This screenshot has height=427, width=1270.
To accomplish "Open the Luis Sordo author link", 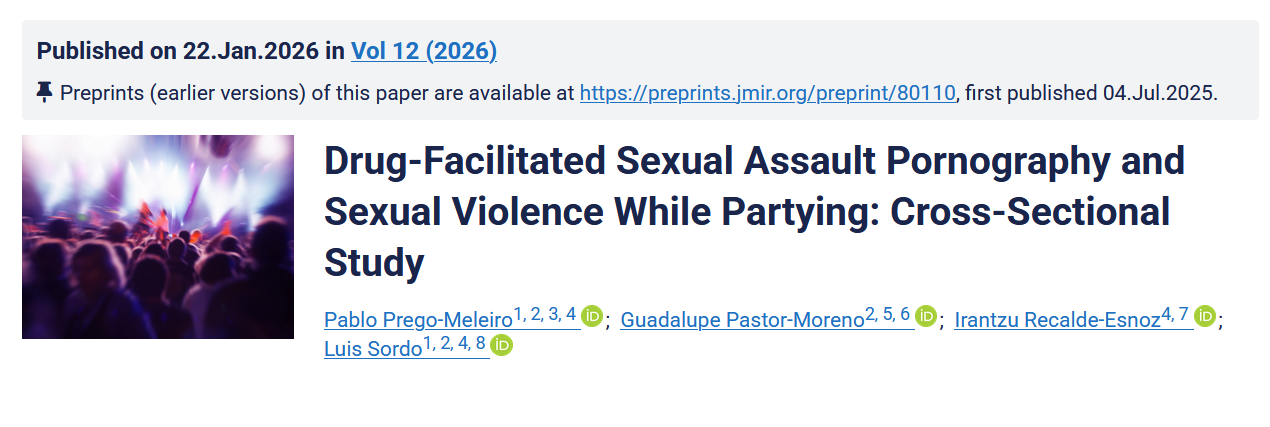I will click(373, 349).
